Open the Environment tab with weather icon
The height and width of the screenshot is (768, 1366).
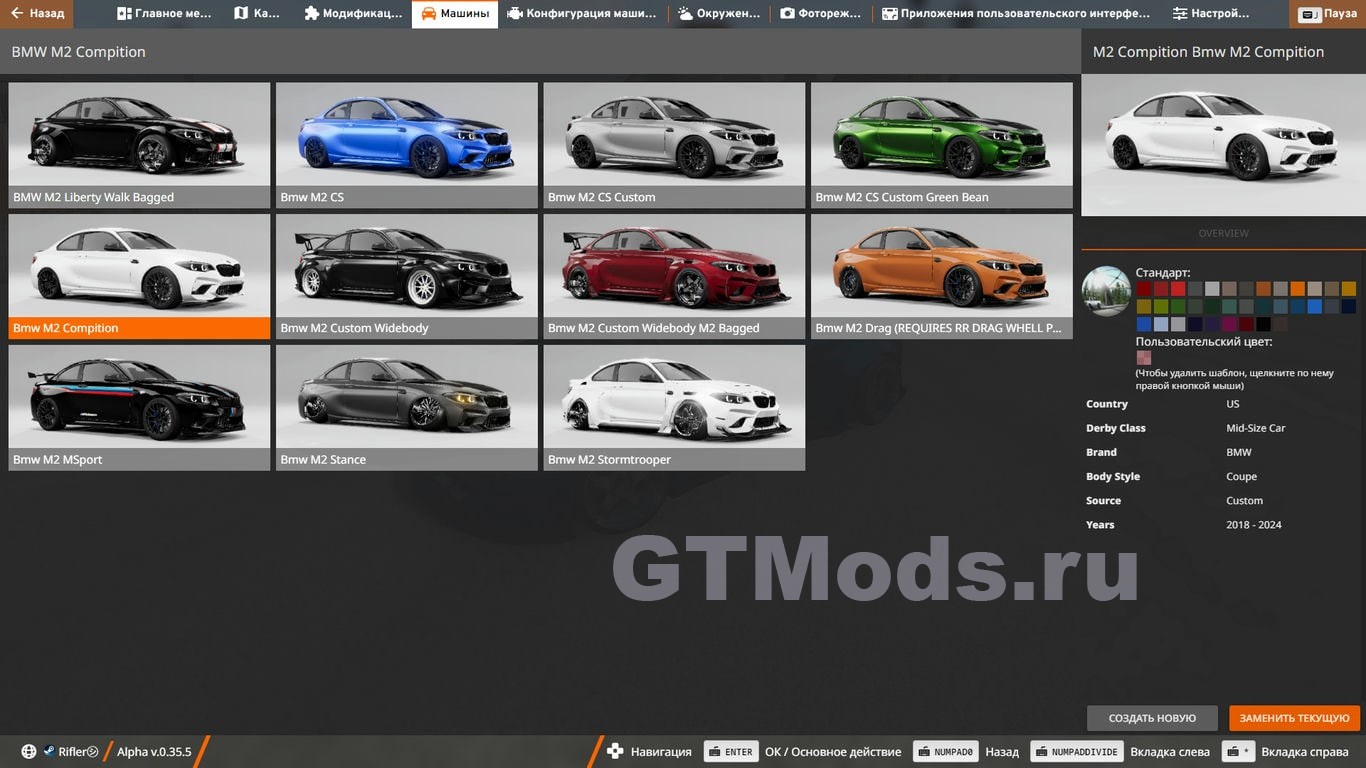click(x=719, y=14)
